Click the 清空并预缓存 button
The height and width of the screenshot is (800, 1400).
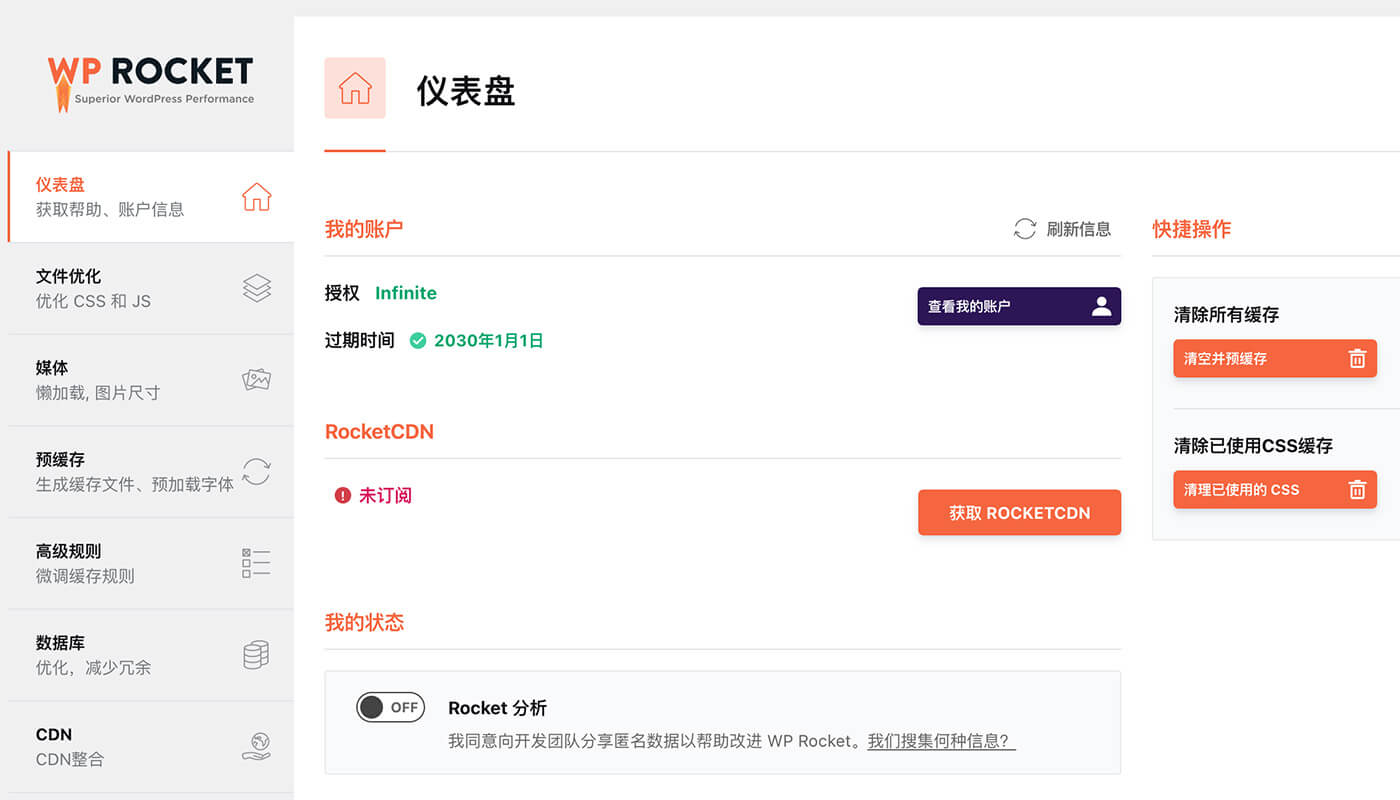pos(1275,358)
